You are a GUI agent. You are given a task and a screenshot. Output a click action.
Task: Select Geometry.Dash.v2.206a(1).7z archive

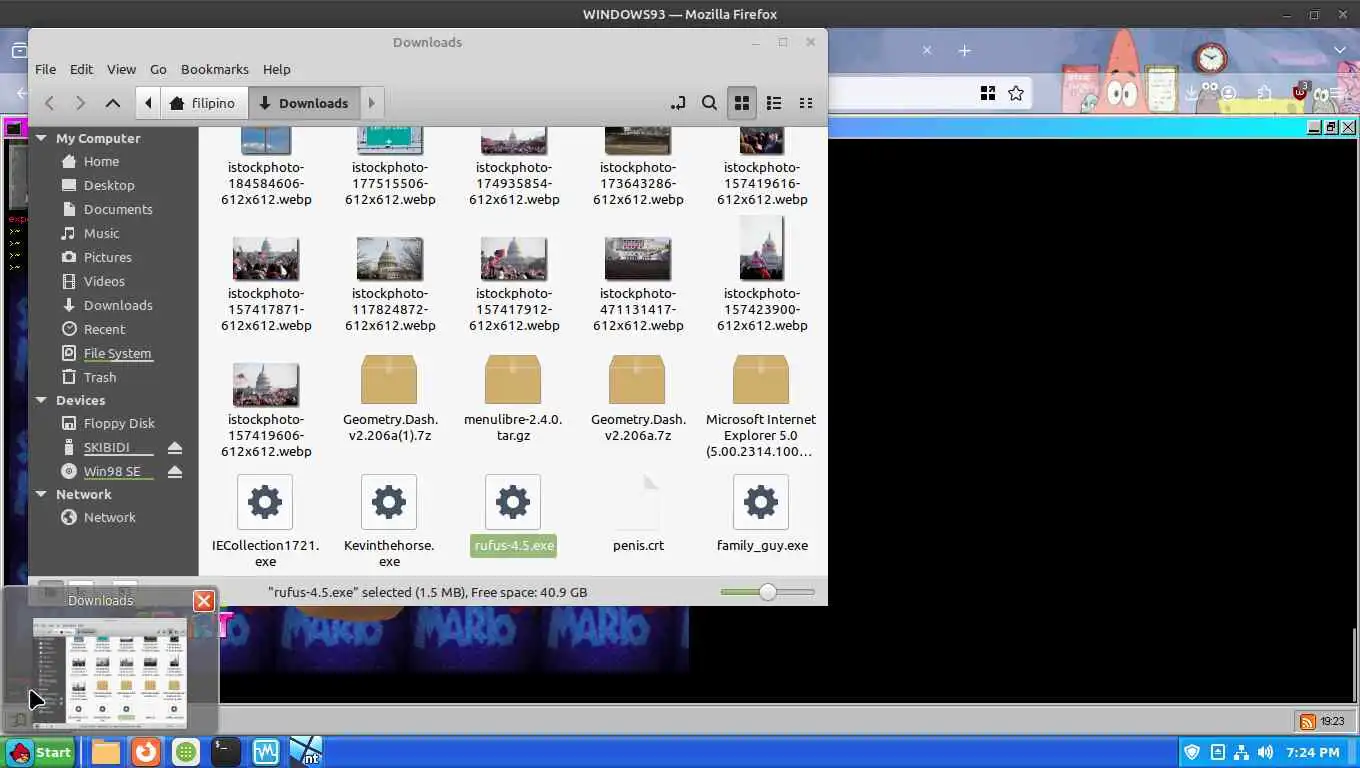point(389,379)
